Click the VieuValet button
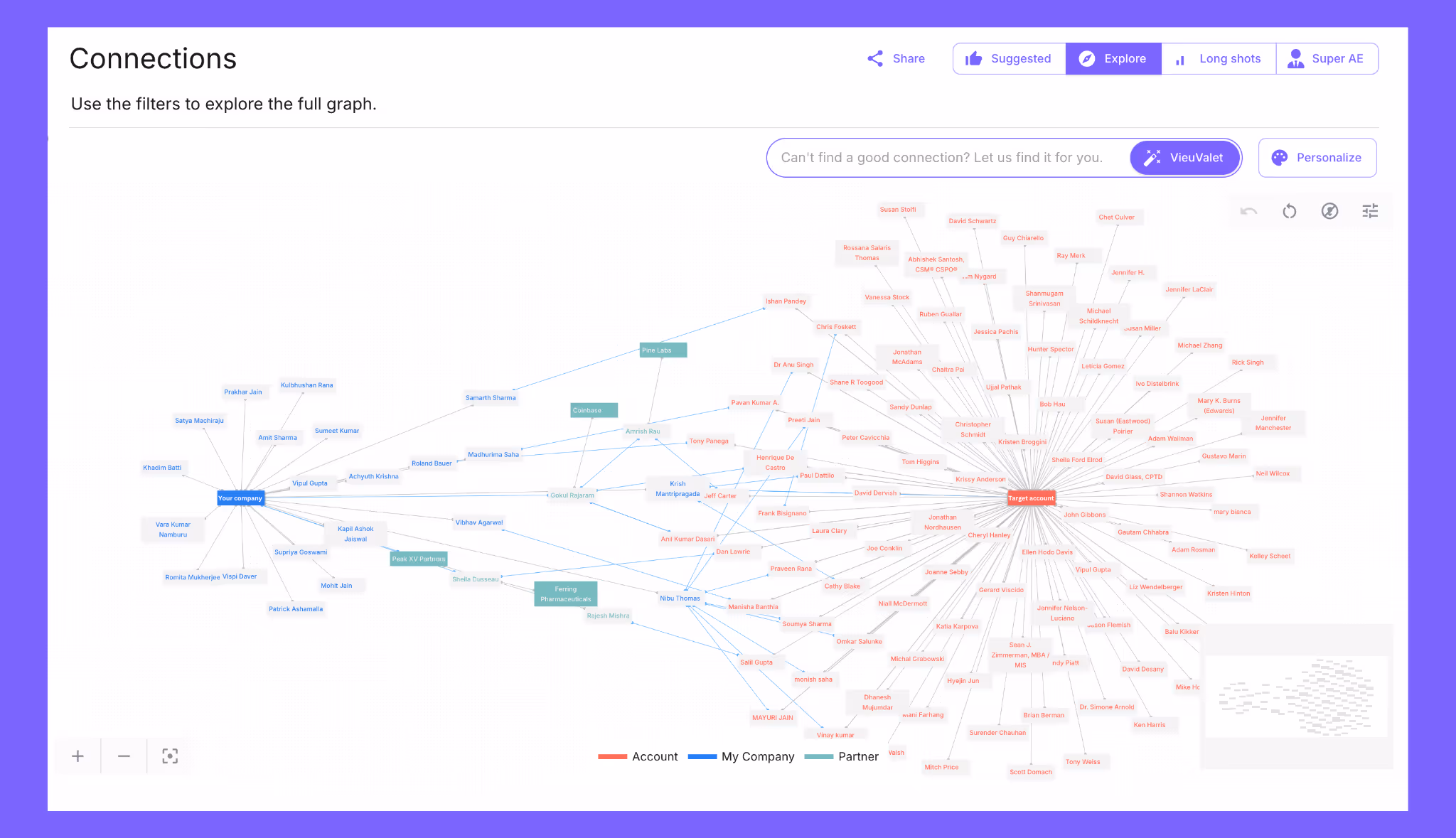 coord(1184,158)
